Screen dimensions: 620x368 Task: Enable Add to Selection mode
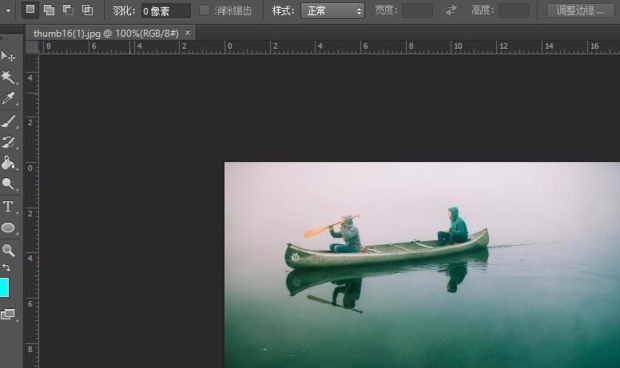pyautogui.click(x=49, y=10)
